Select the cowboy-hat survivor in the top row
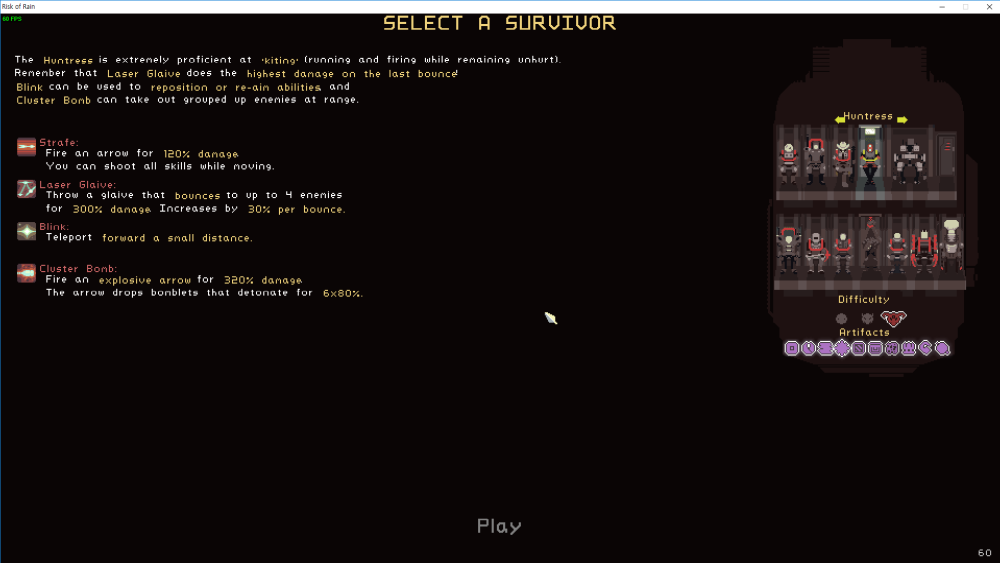 tap(842, 161)
